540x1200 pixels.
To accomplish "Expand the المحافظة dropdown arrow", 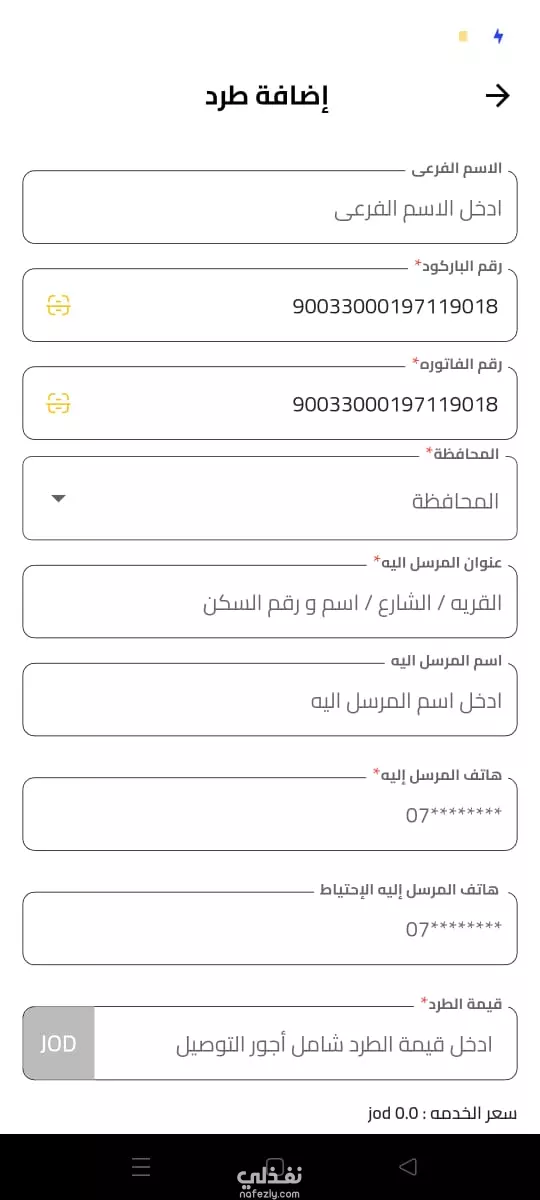I will 58,499.
